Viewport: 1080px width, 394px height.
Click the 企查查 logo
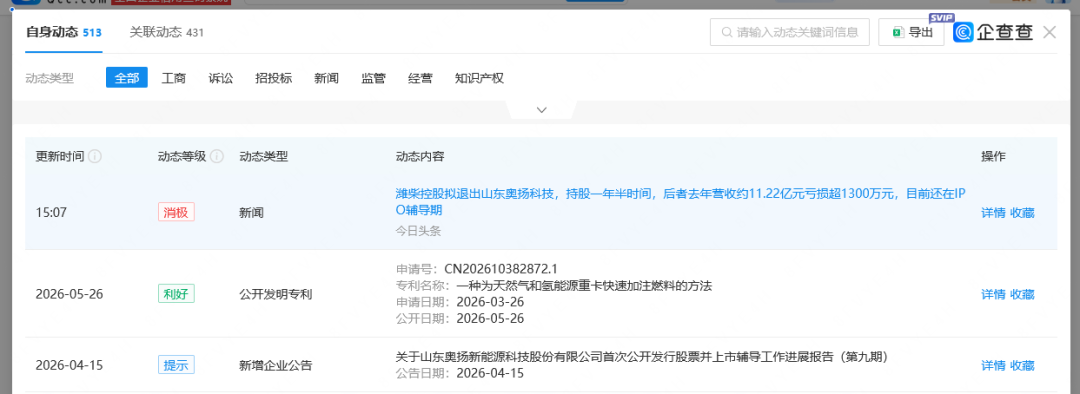[x=993, y=32]
